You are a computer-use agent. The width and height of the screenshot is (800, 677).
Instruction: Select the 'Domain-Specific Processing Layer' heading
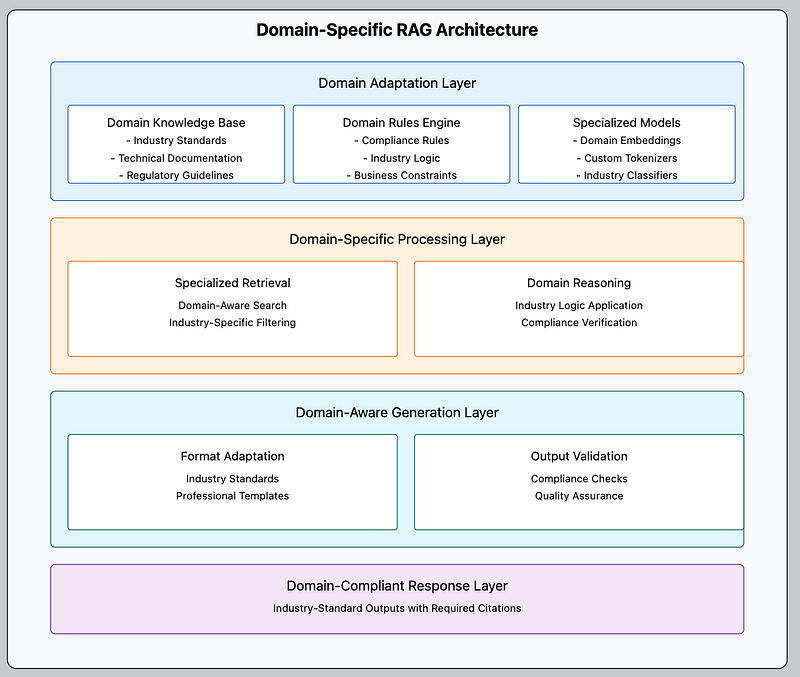click(x=397, y=239)
